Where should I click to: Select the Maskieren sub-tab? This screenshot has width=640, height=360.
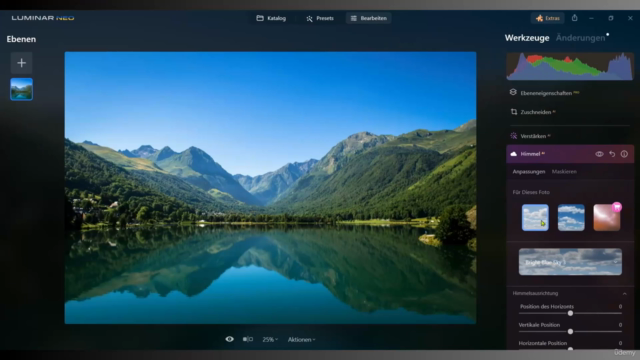(564, 171)
